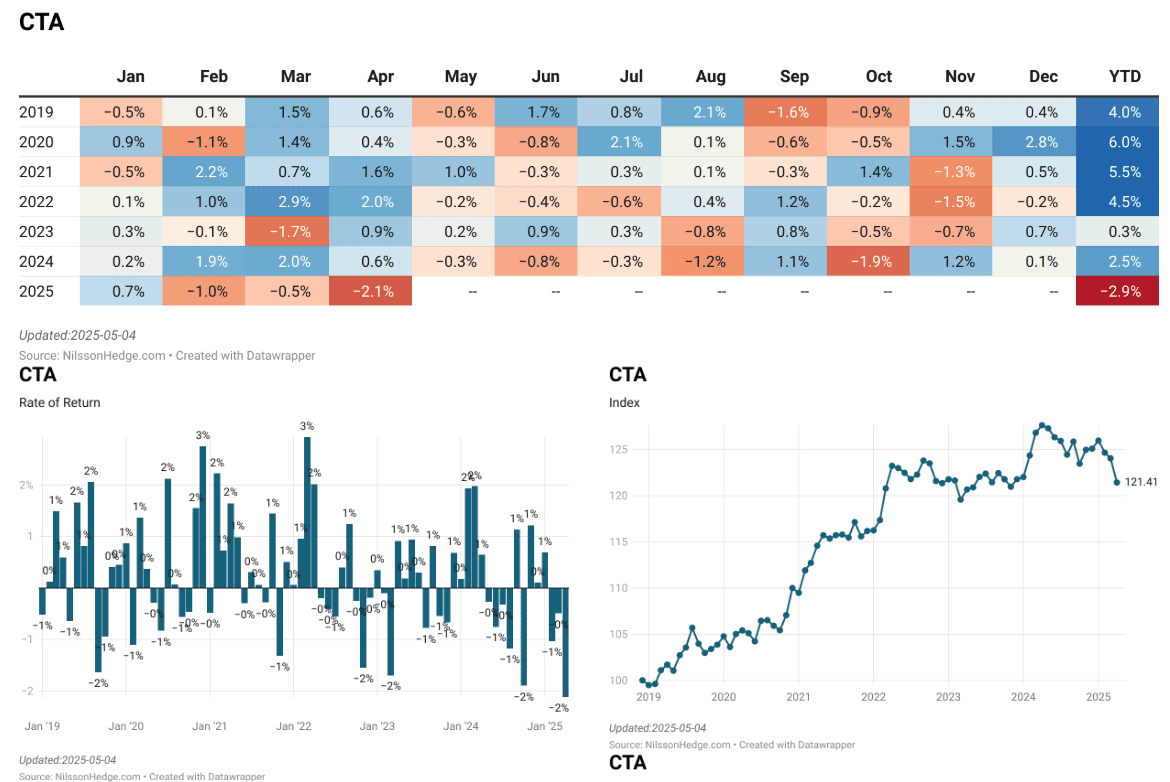Click the 121.41 end label on Index chart

point(1141,482)
